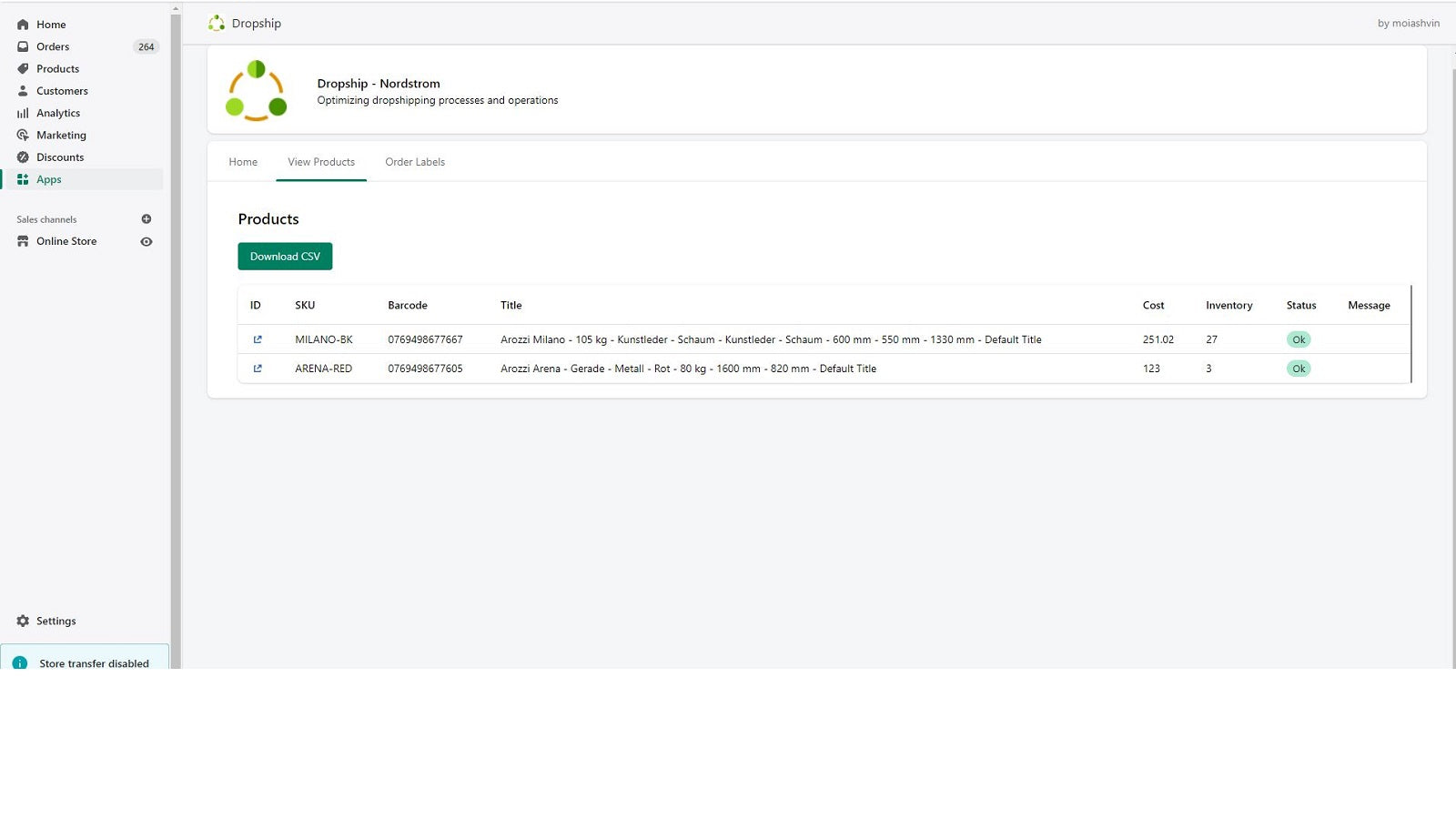Click the Marketing target icon
This screenshot has height=819, width=1456.
pos(23,135)
